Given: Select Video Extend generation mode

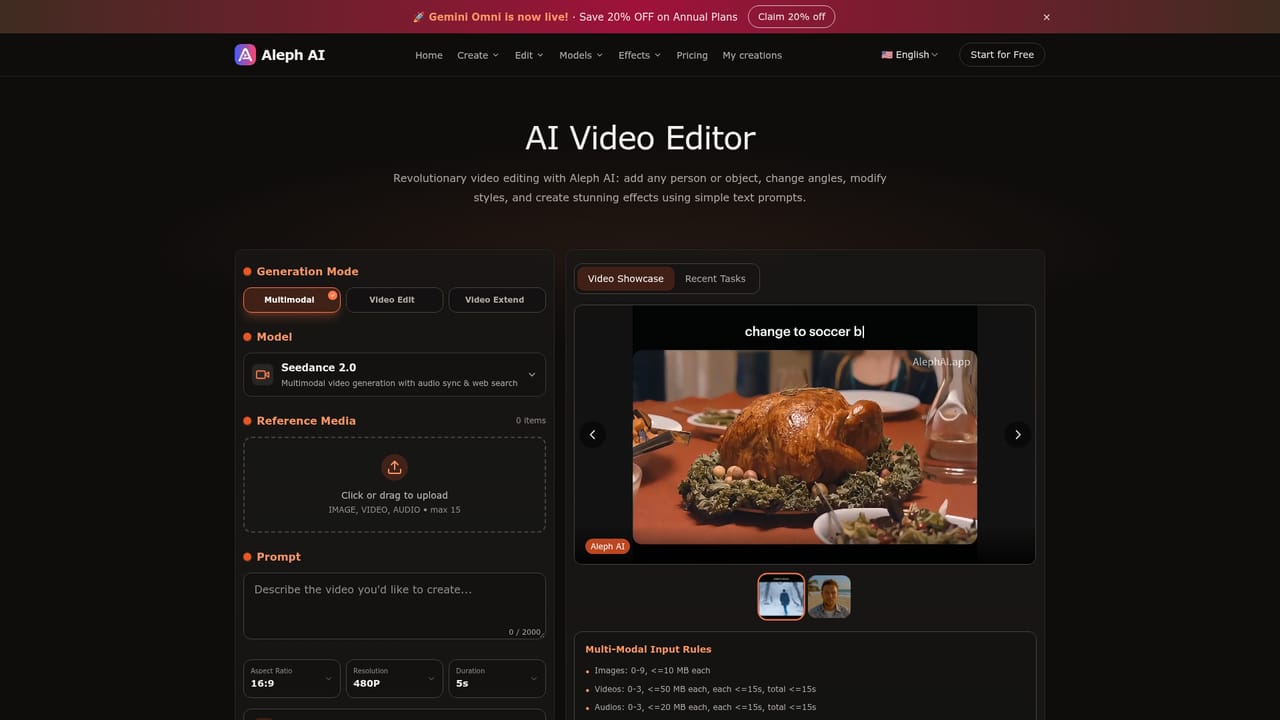Looking at the screenshot, I should coord(497,300).
